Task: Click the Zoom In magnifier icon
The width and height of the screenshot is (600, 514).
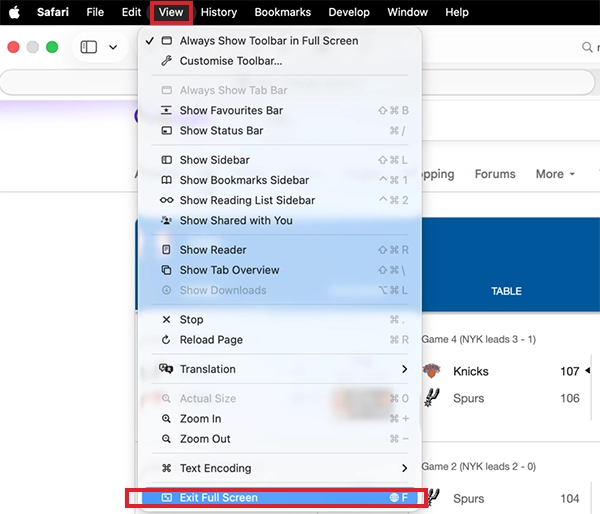Action: [x=166, y=419]
